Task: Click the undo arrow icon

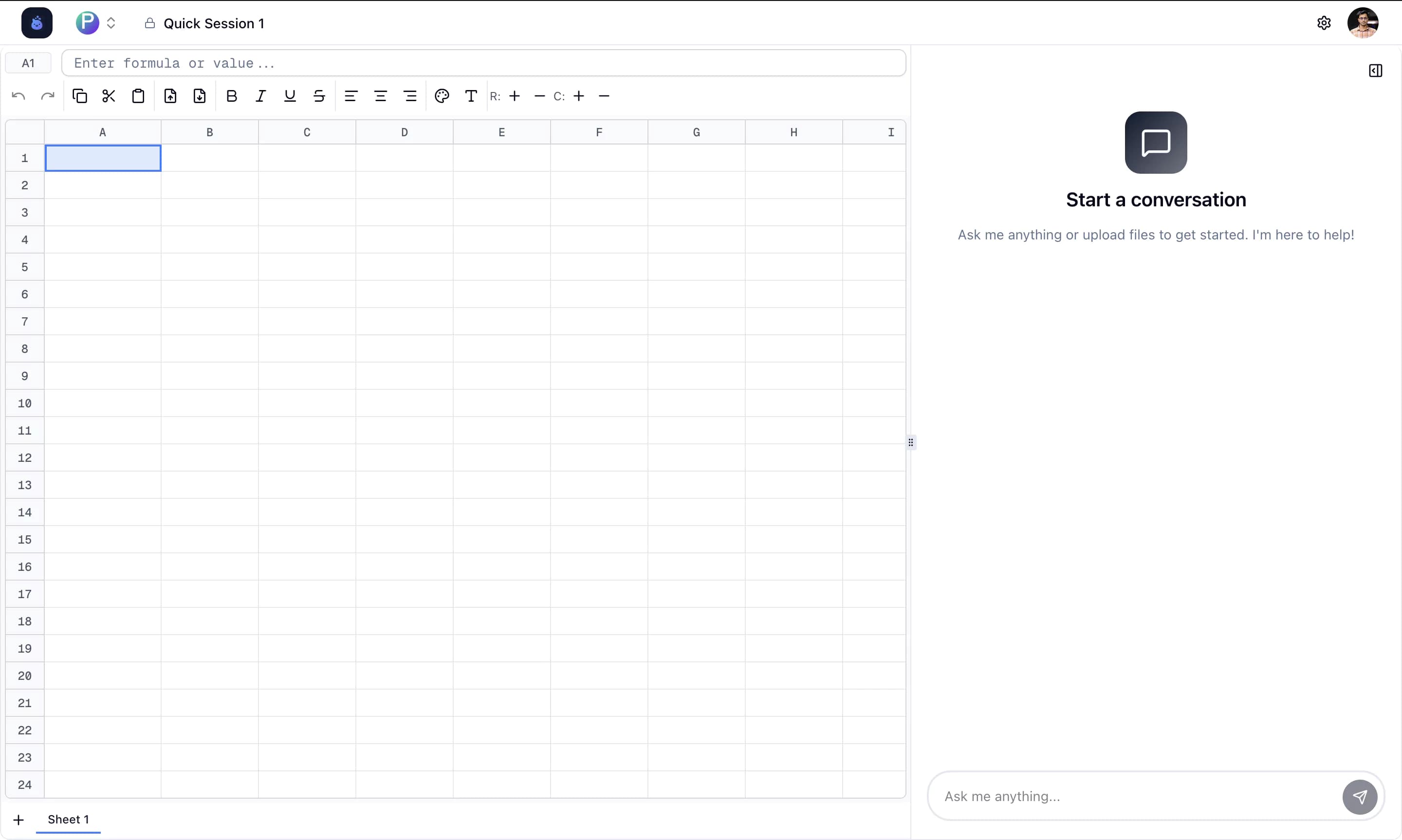Action: (18, 96)
